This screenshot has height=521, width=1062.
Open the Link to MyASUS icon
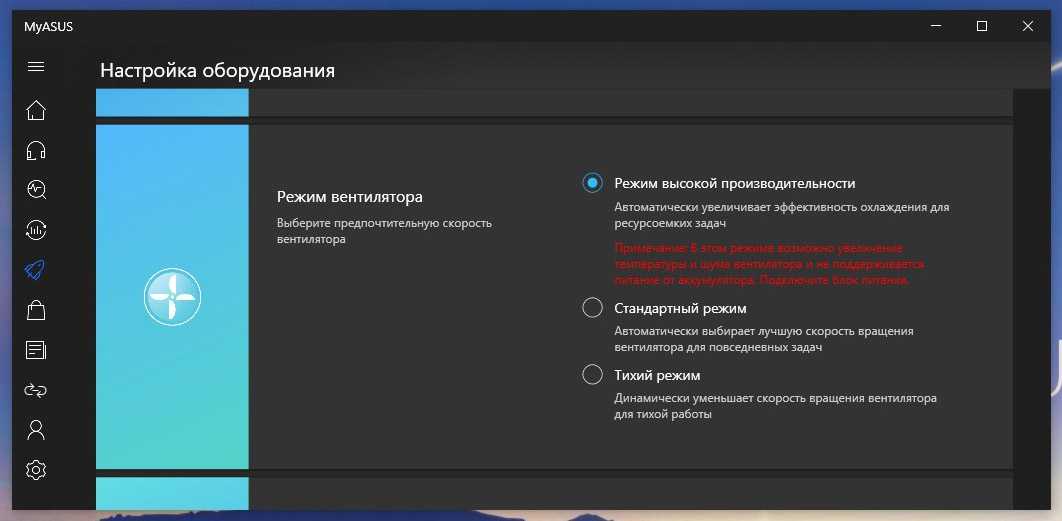coord(36,390)
